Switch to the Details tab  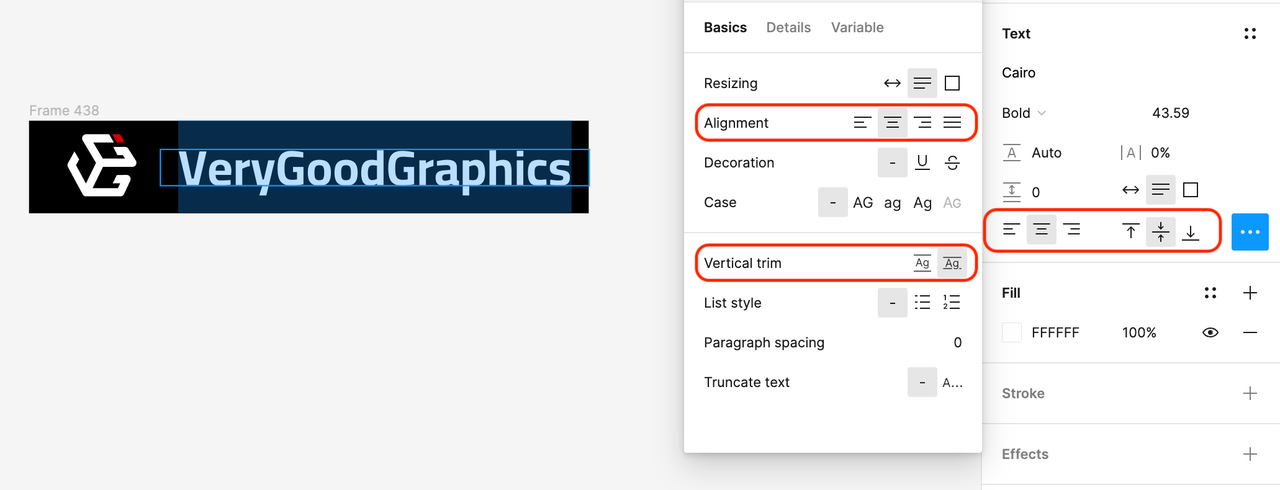788,28
